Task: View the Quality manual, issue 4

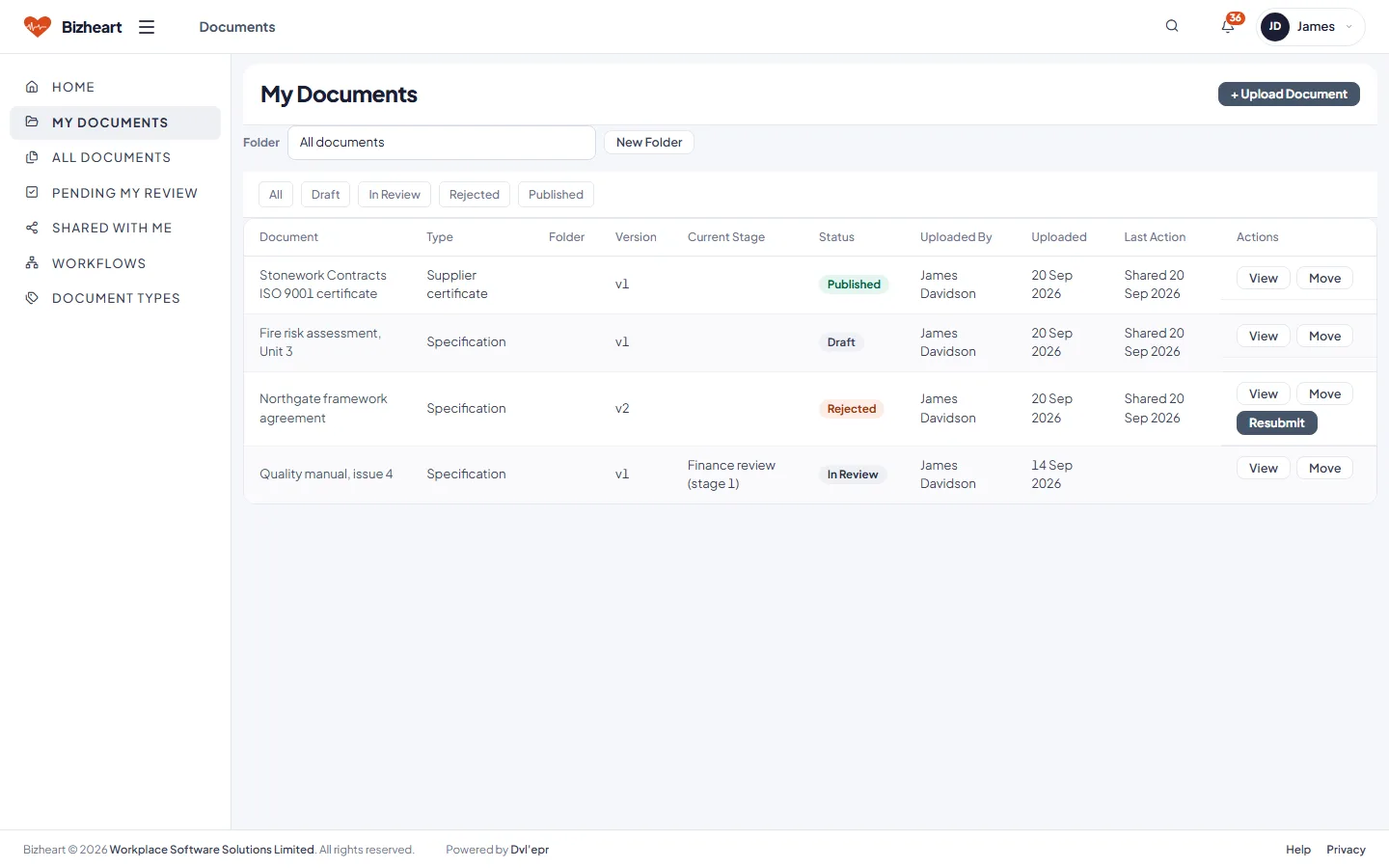Action: click(1264, 469)
